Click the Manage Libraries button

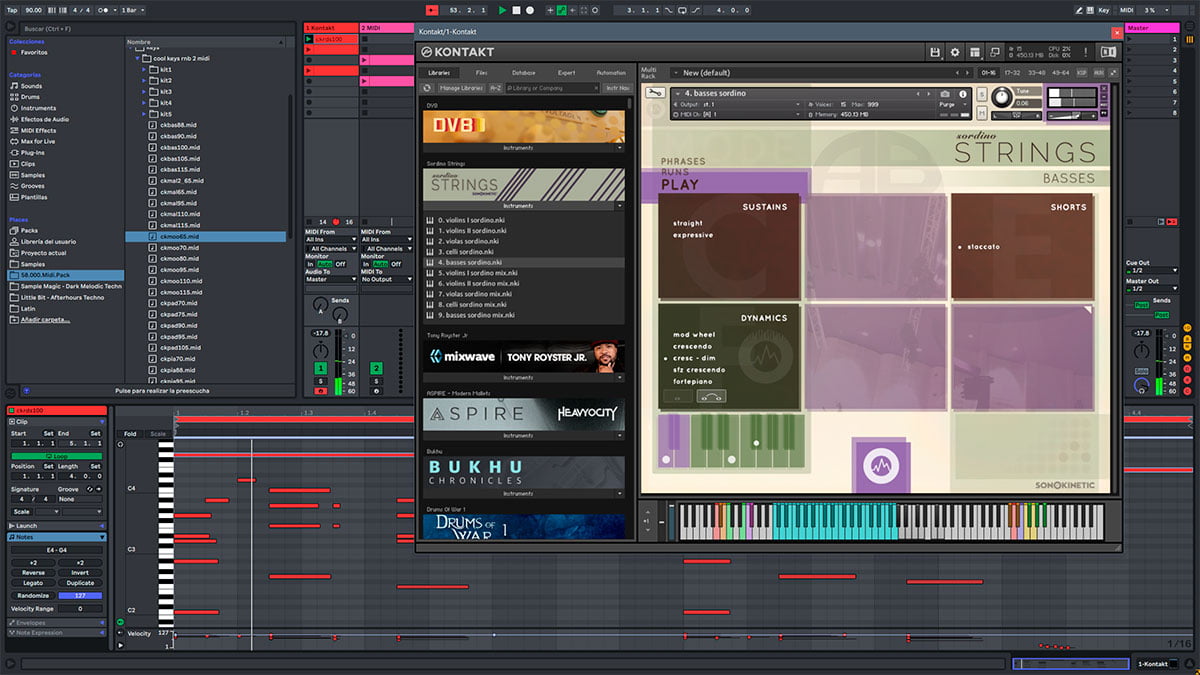(460, 88)
